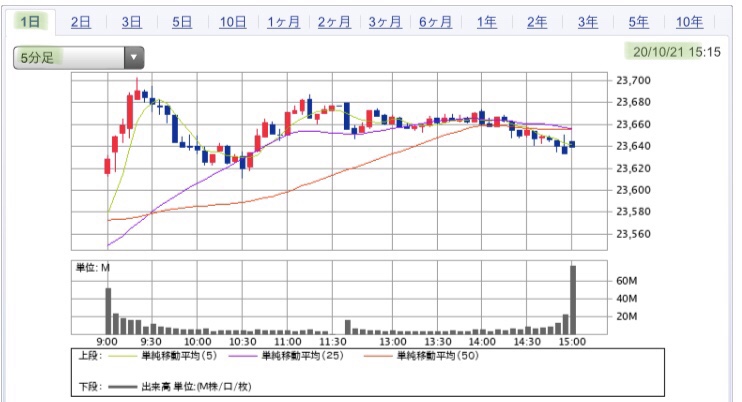This screenshot has width=742, height=402.
Task: Click the 11:00 time axis label
Action: [x=287, y=341]
